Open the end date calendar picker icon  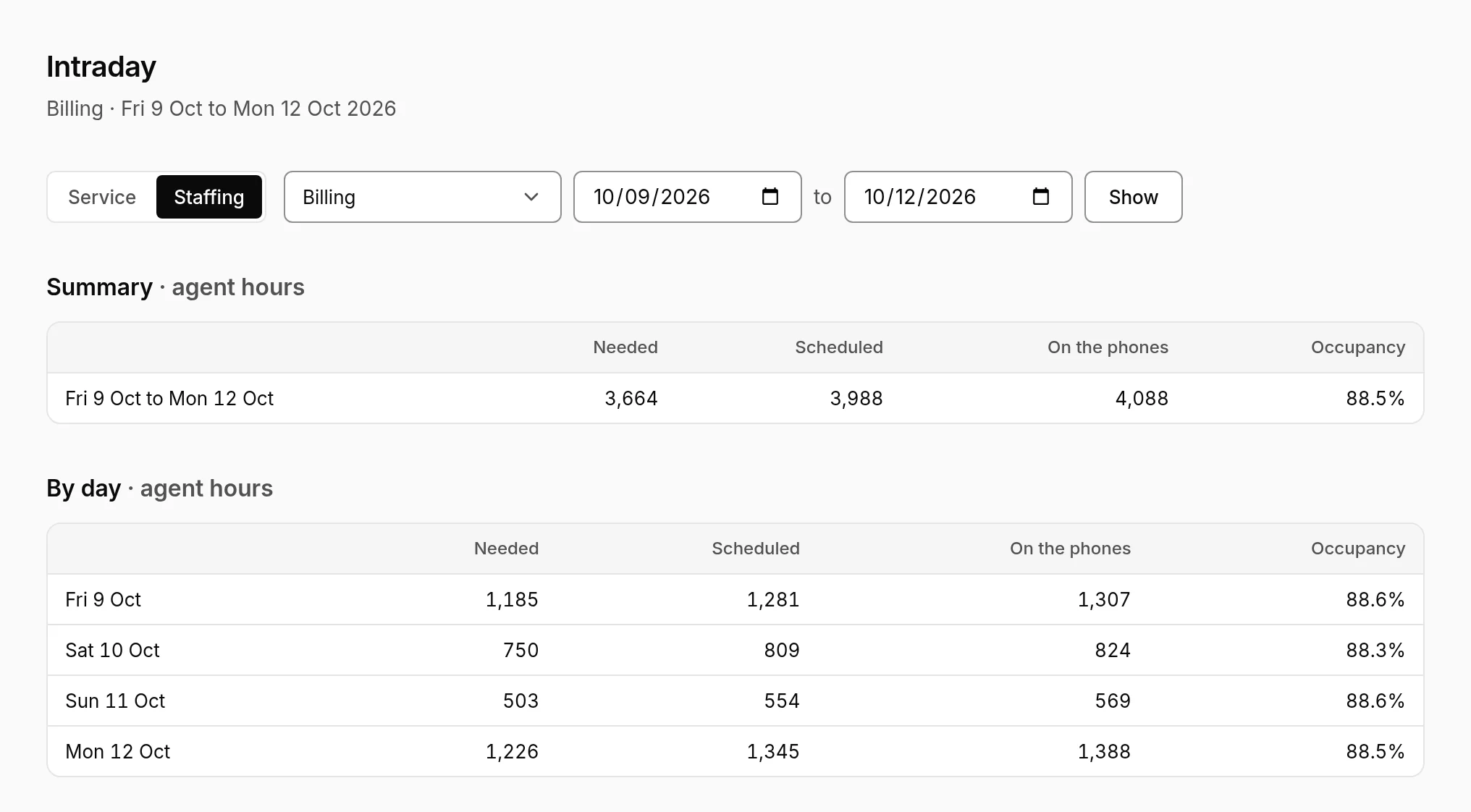tap(1041, 196)
